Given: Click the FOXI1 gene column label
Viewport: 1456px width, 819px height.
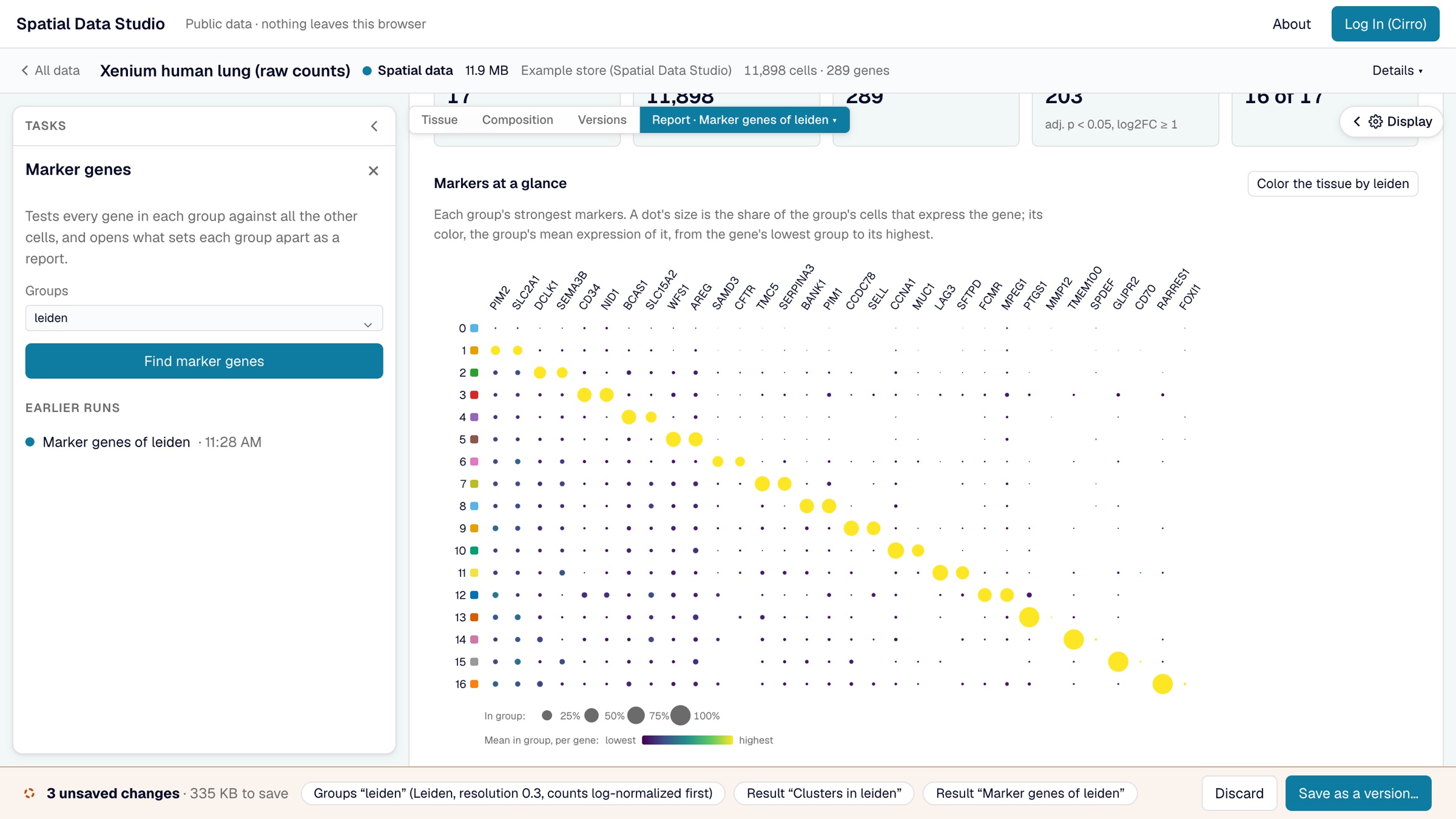Looking at the screenshot, I should coord(1189,297).
